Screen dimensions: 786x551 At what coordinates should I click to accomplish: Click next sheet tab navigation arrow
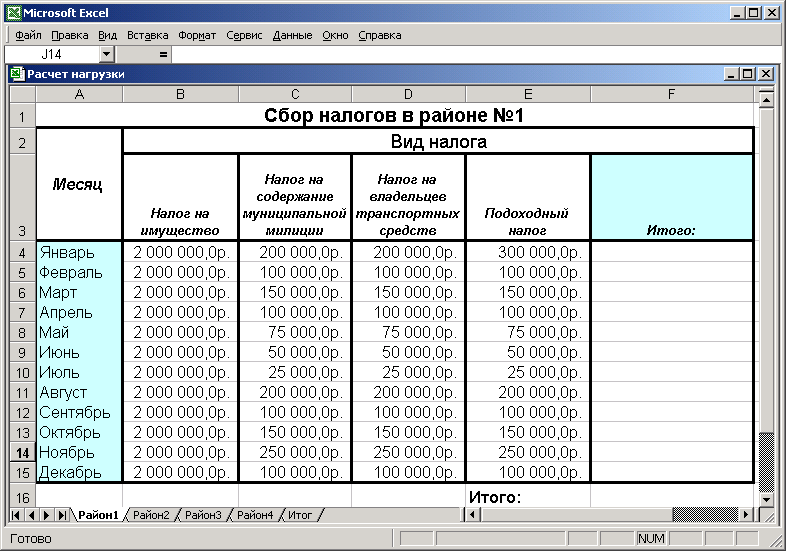[47, 515]
